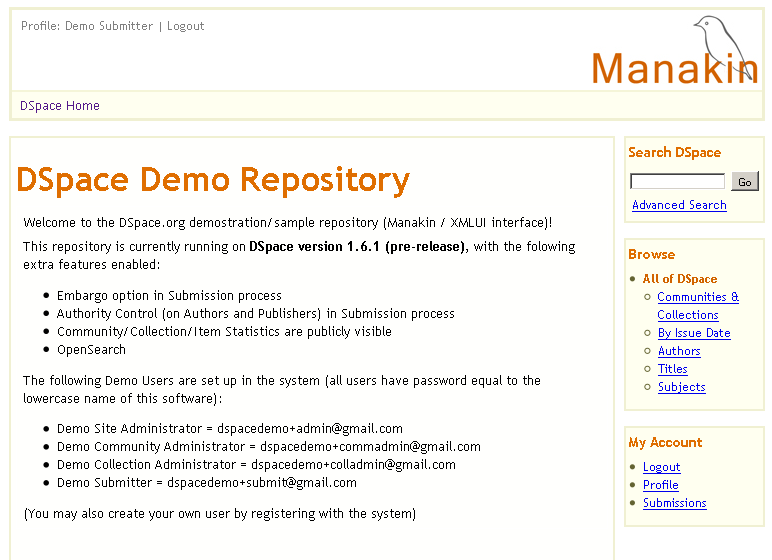This screenshot has width=772, height=560.
Task: Click the All of DSpace browse heading
Action: pos(679,279)
